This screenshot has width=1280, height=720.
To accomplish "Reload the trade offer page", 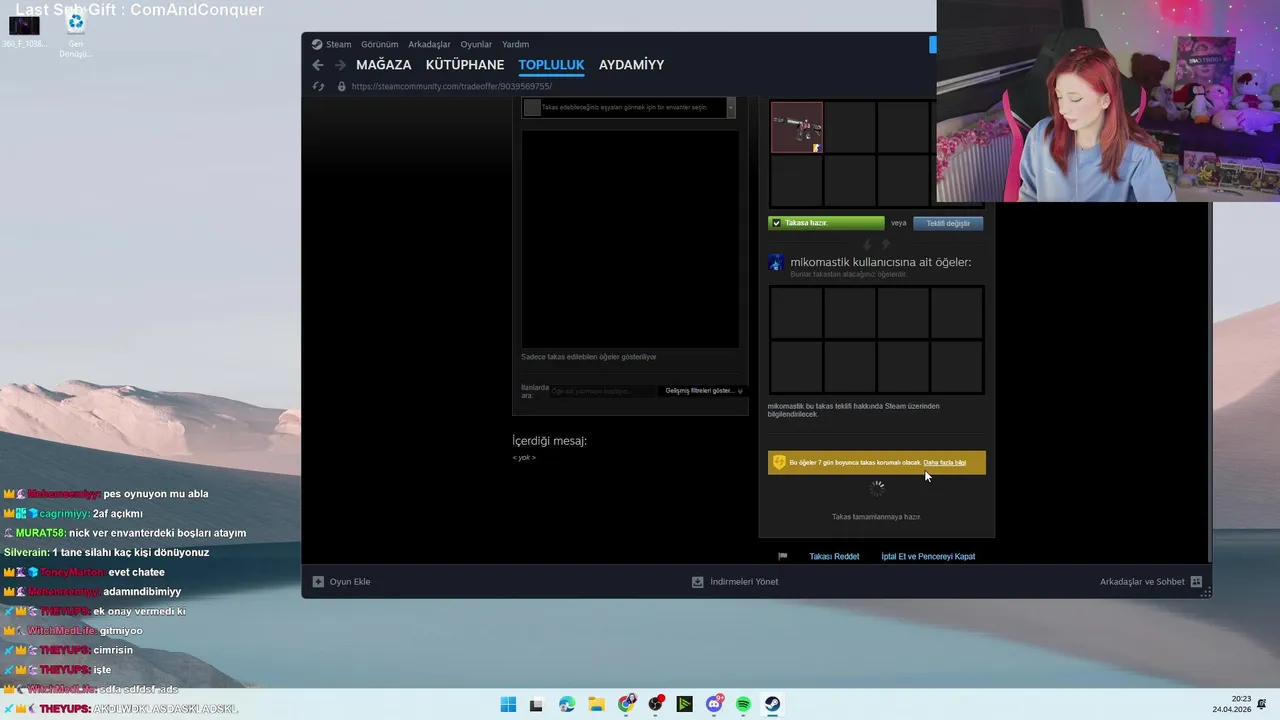I will (318, 86).
